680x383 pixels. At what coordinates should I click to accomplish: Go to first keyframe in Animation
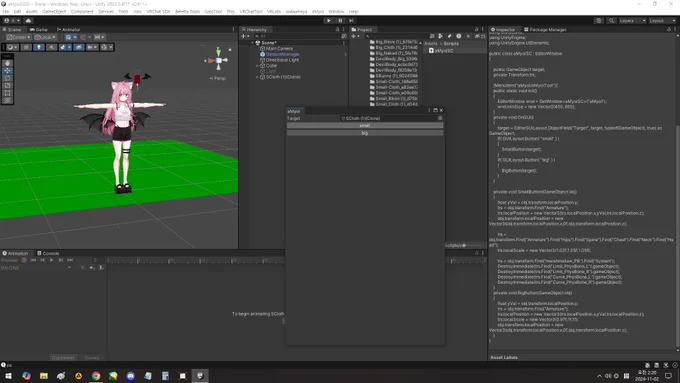(33, 260)
